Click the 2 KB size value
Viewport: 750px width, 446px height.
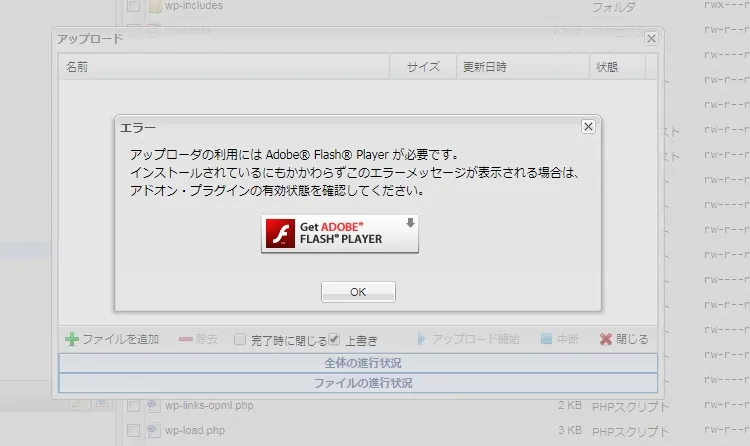click(x=570, y=405)
